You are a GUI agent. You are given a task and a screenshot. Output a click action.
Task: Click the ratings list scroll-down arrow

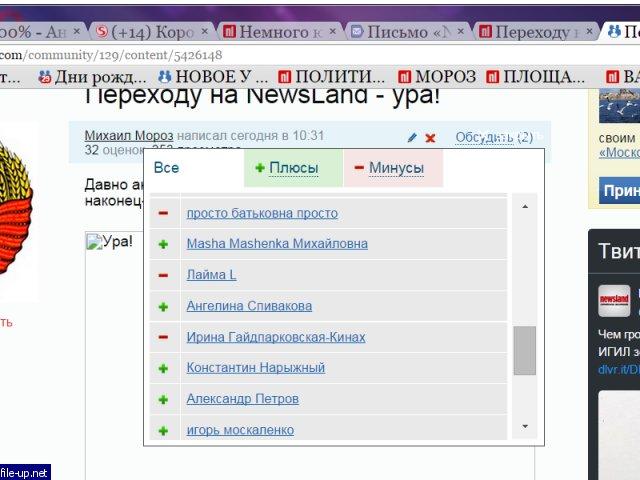point(525,427)
